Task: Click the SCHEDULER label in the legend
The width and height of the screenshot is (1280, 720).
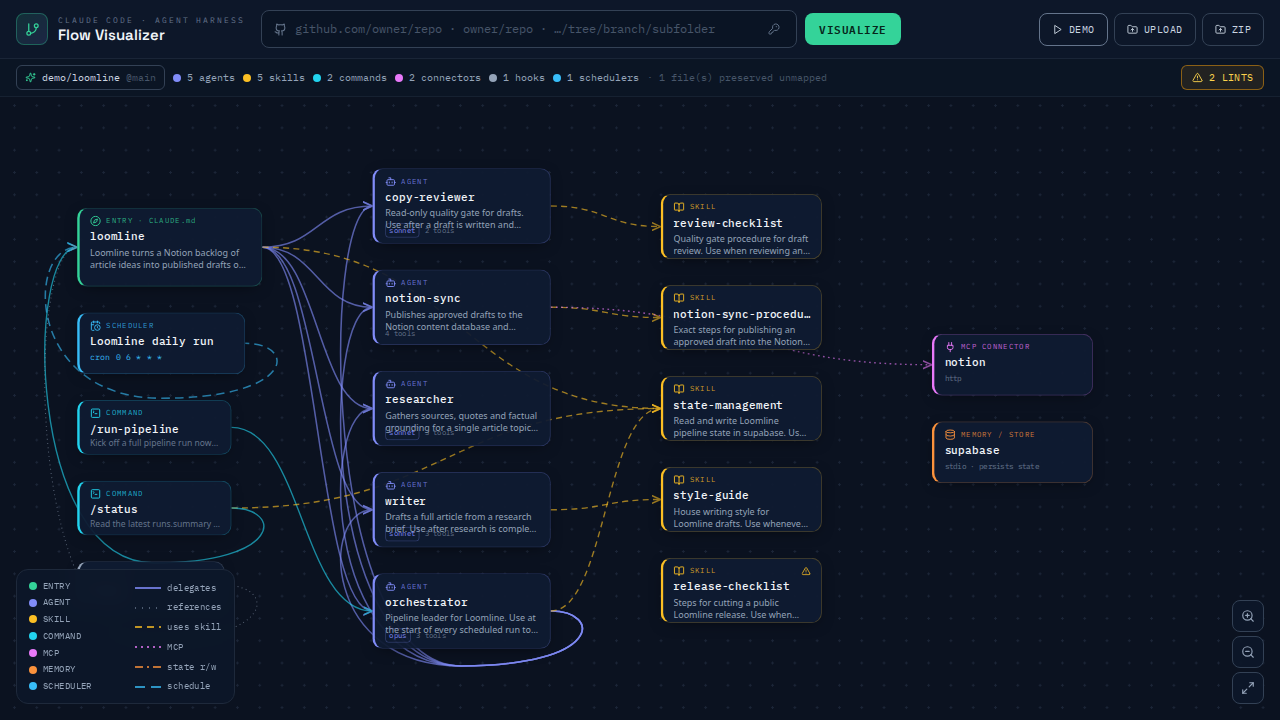Action: (x=67, y=686)
